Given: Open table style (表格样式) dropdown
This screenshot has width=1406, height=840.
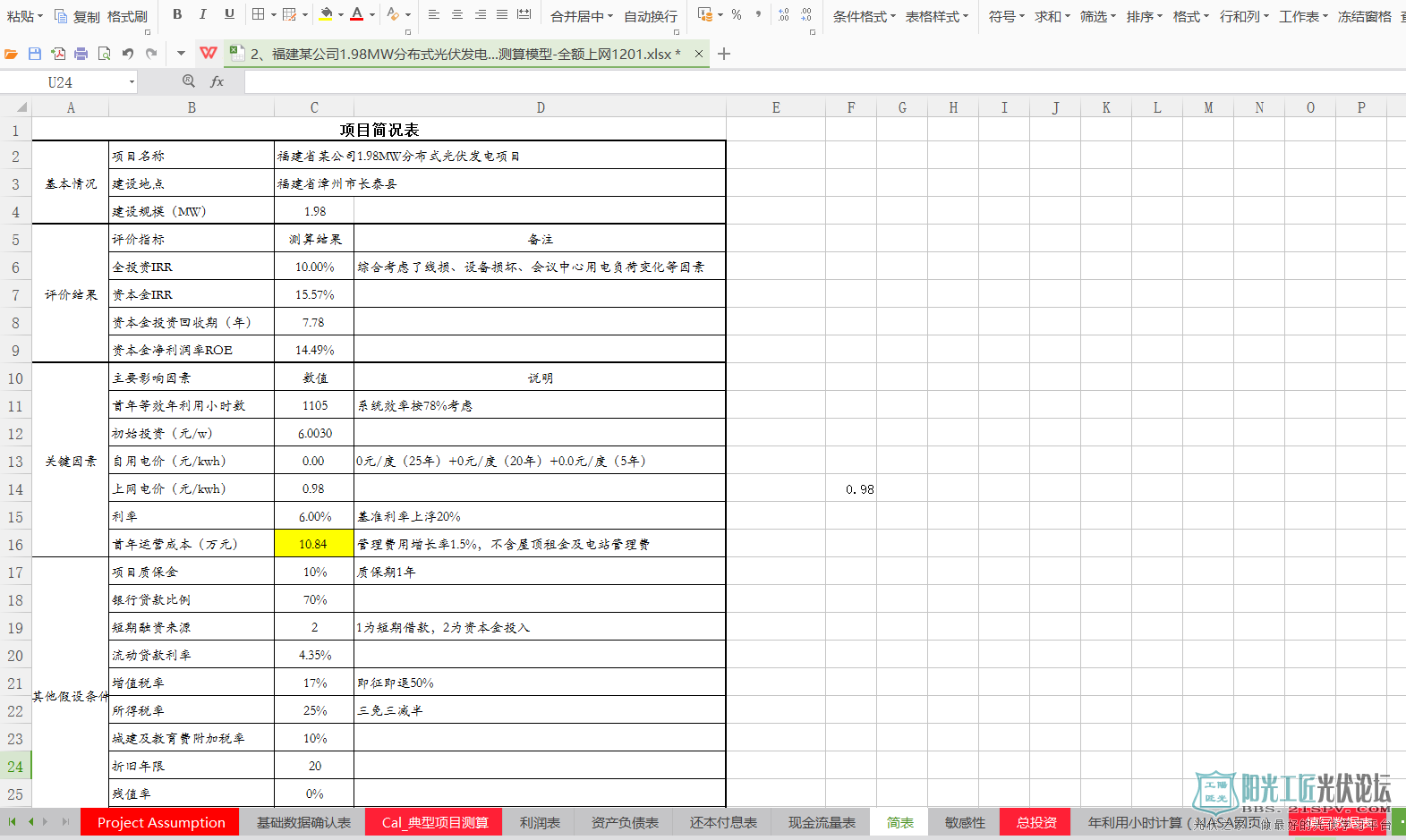Looking at the screenshot, I should 936,16.
